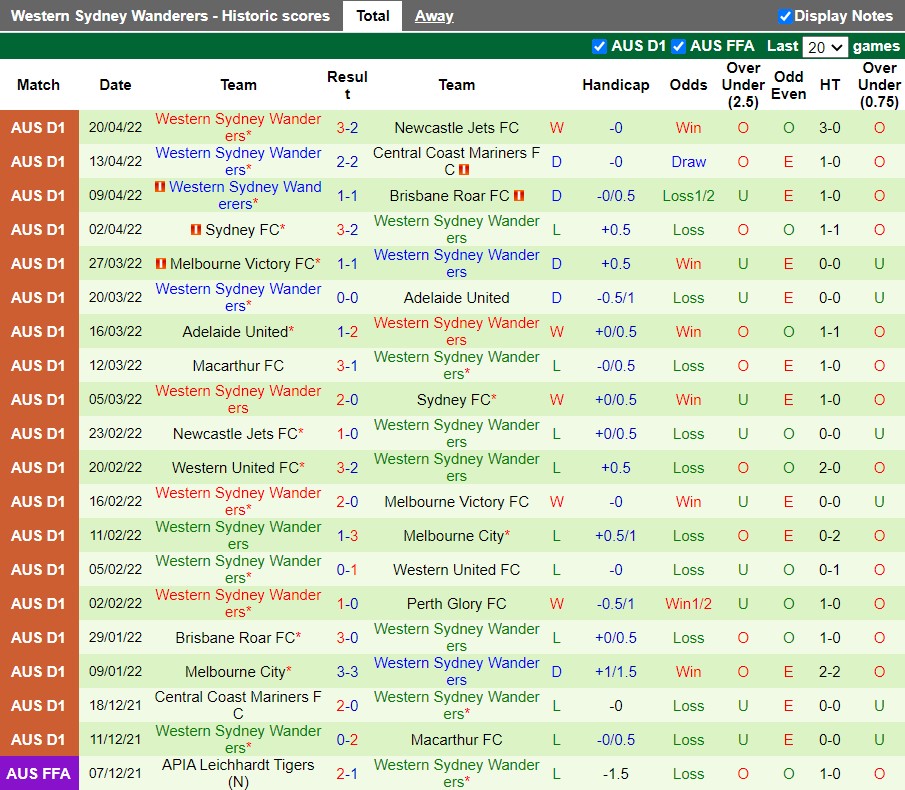Screen dimensions: 905x790
Task: Select the Total tab
Action: [372, 15]
